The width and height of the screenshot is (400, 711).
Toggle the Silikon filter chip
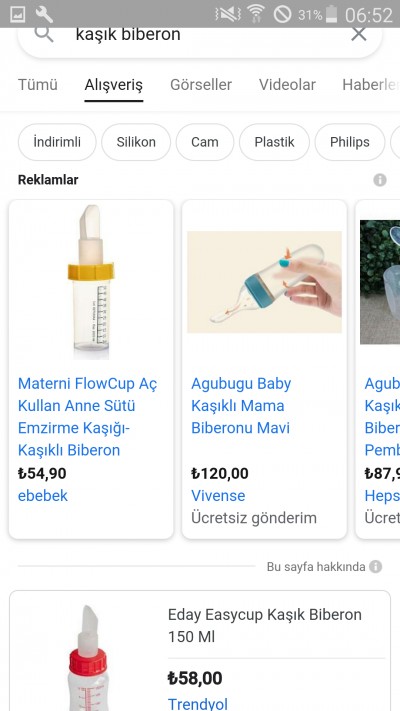[136, 142]
